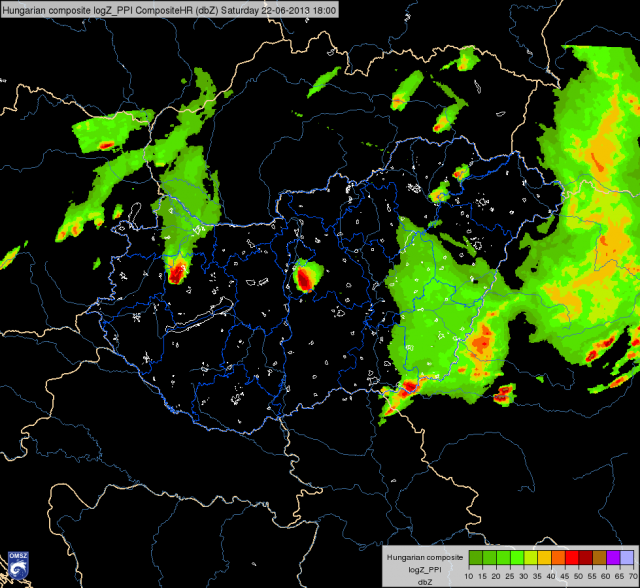The height and width of the screenshot is (588, 640).
Task: Click the 'dbZ' unit label in the legend
Action: 425,582
